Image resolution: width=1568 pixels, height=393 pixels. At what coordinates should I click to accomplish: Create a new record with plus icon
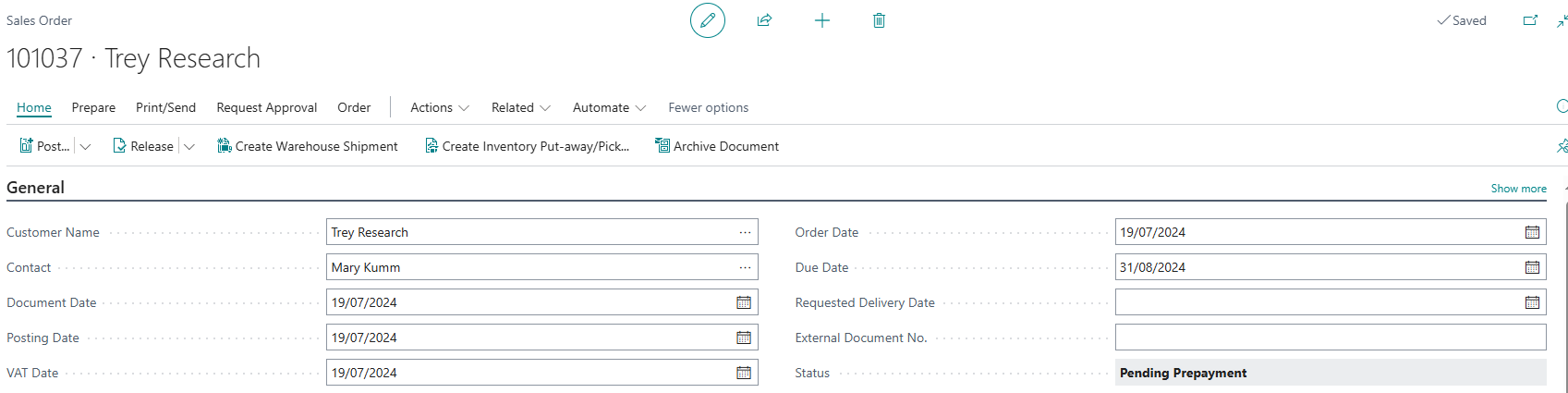pos(821,20)
